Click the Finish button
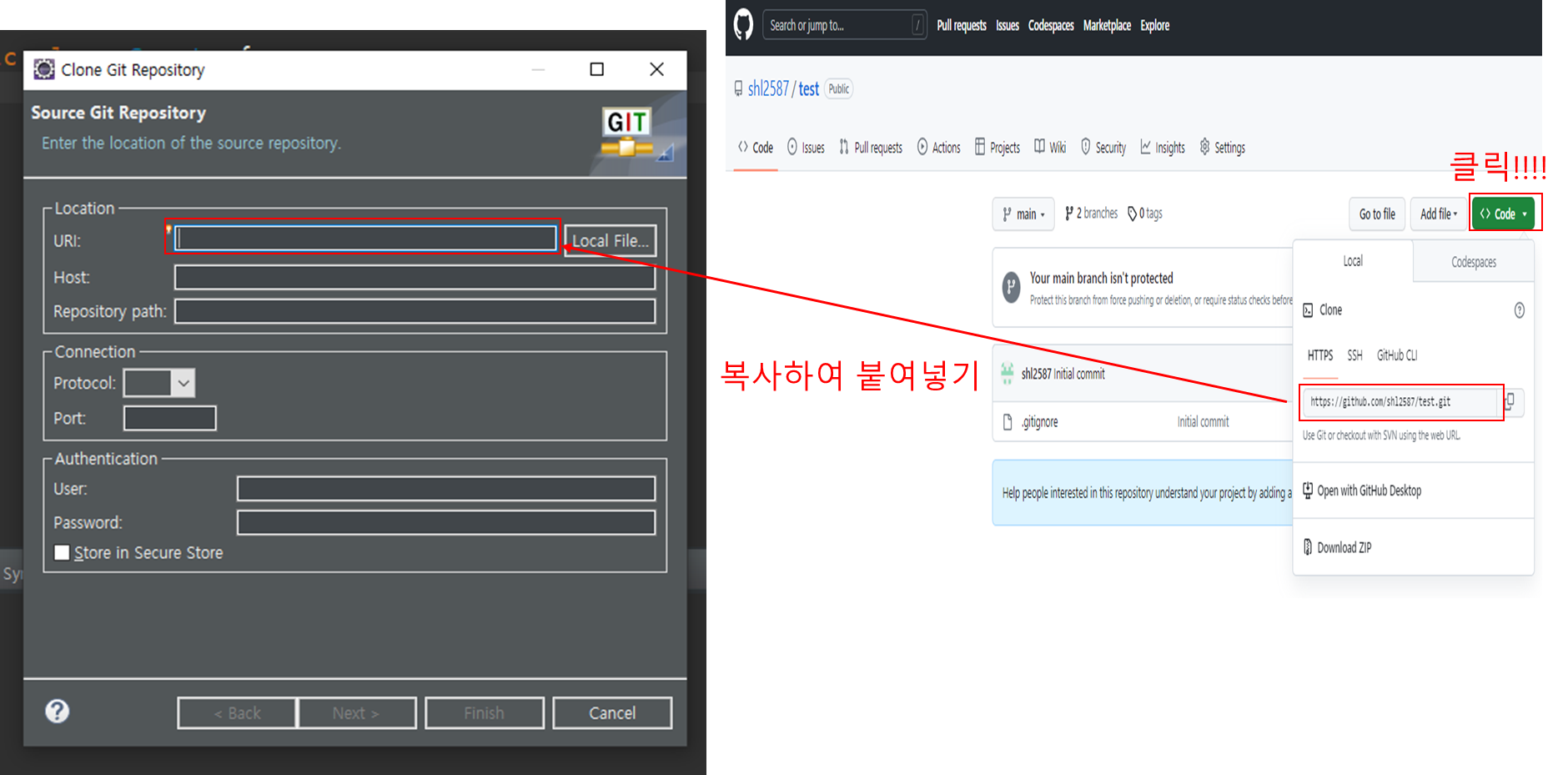Screen dimensions: 1568x775 [x=485, y=713]
